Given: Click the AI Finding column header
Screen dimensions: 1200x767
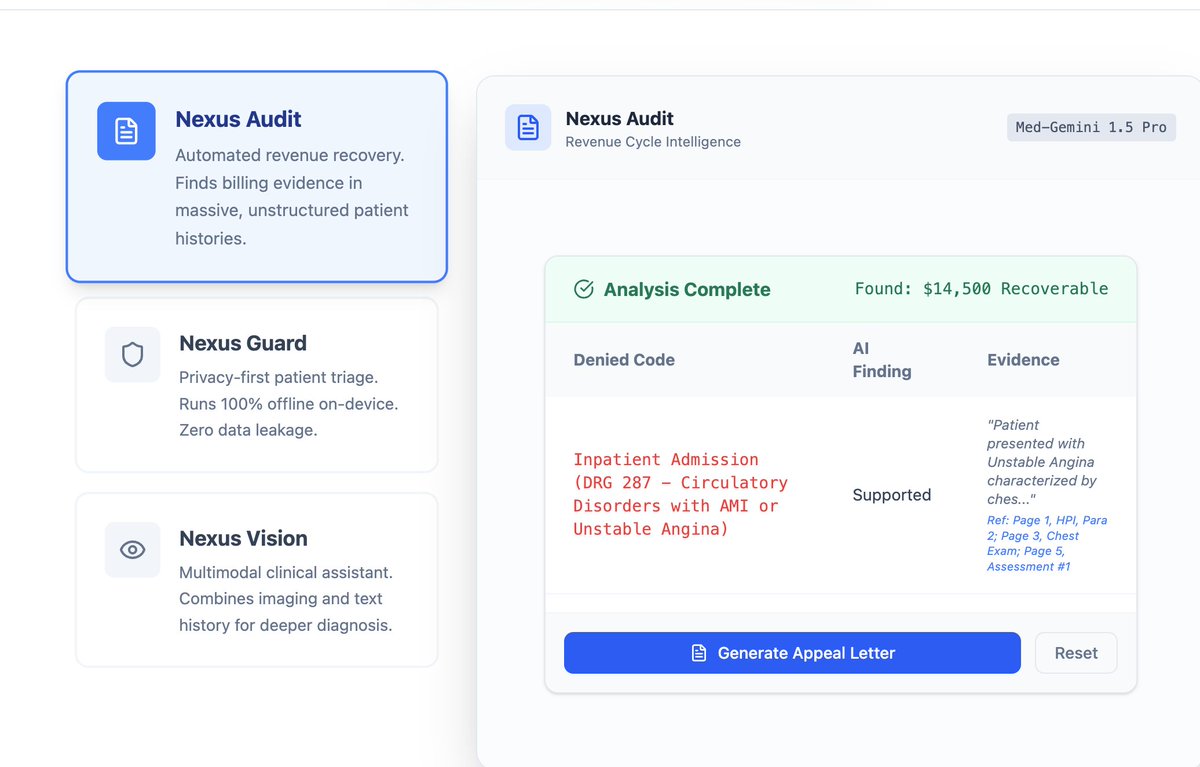Looking at the screenshot, I should click(x=881, y=360).
